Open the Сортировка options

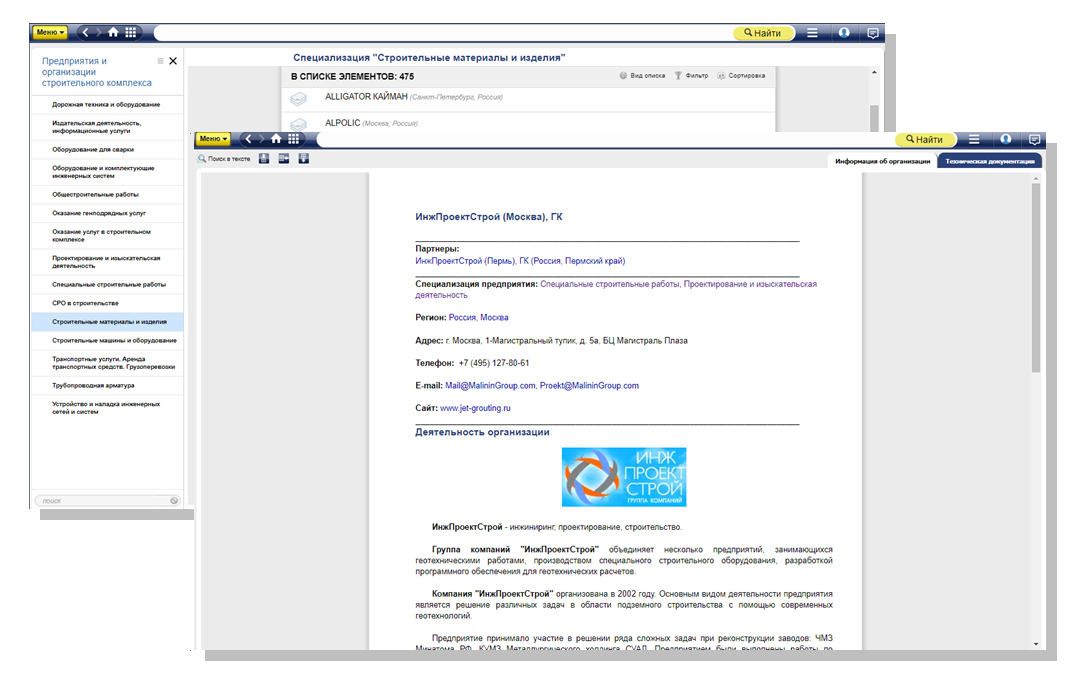pos(741,76)
